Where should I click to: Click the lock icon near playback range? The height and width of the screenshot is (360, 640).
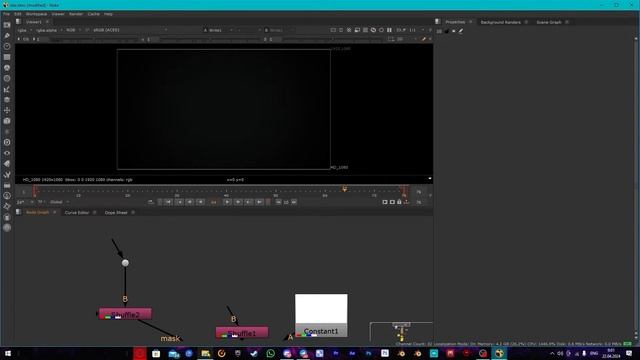(399, 202)
